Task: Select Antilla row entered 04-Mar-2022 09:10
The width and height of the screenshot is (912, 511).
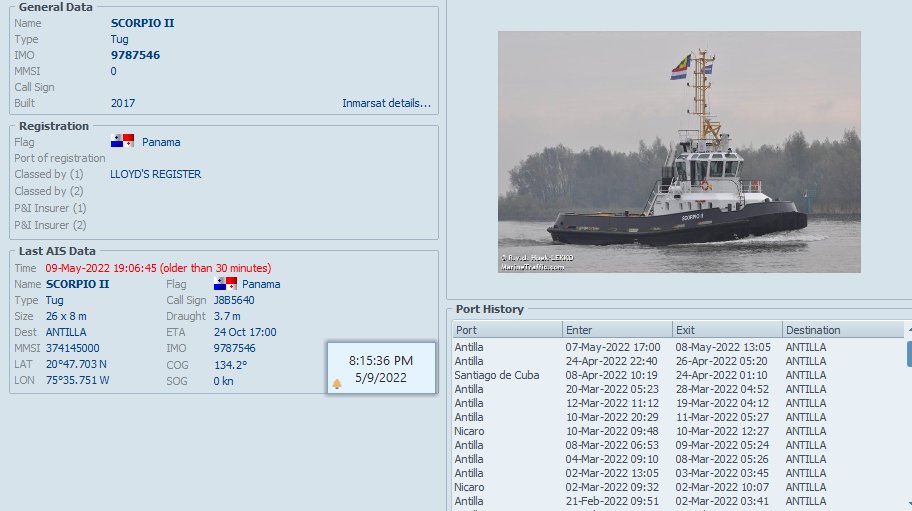Action: [678, 459]
